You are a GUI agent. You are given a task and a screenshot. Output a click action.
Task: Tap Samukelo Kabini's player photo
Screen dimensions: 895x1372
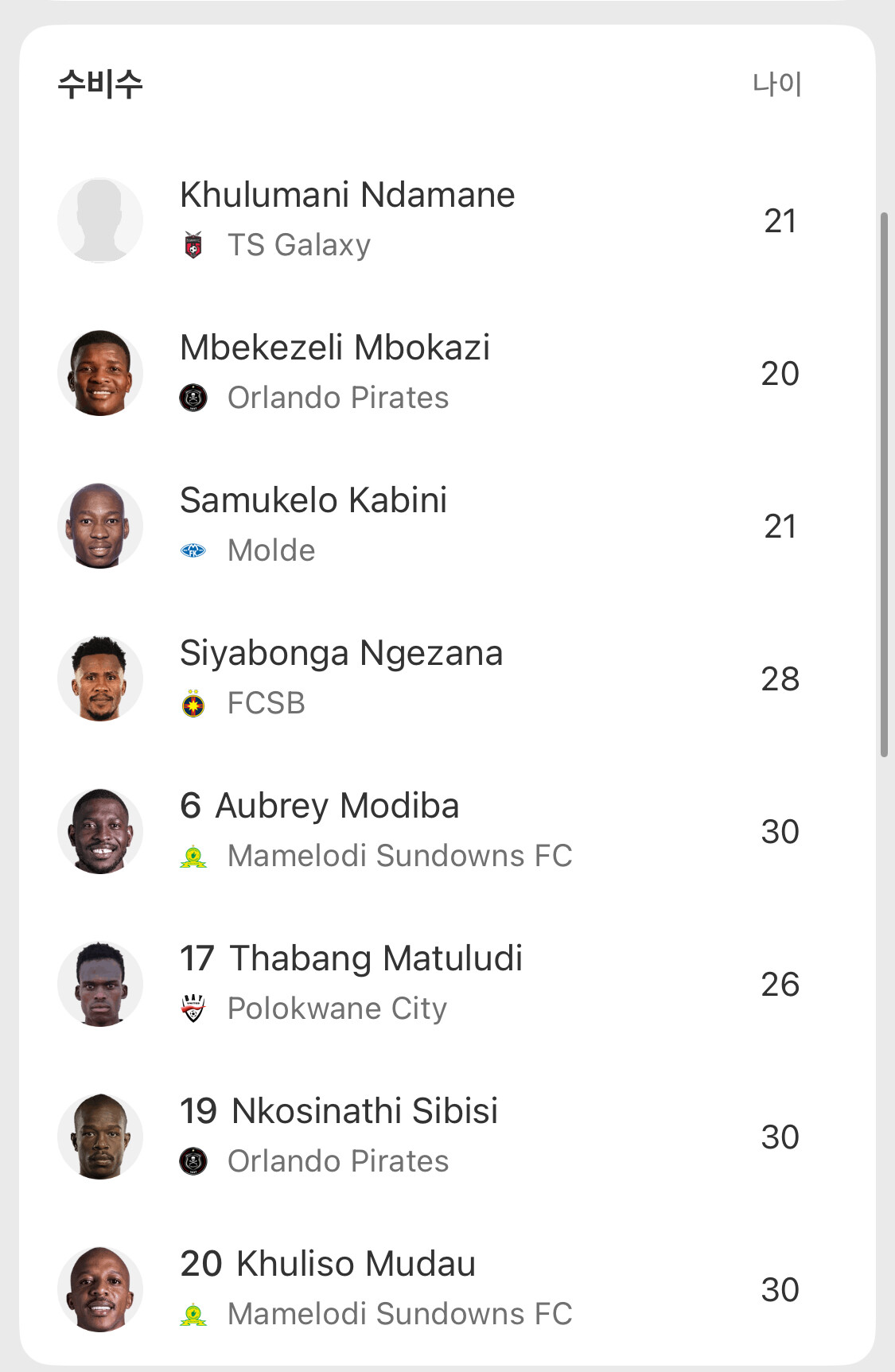pyautogui.click(x=100, y=526)
